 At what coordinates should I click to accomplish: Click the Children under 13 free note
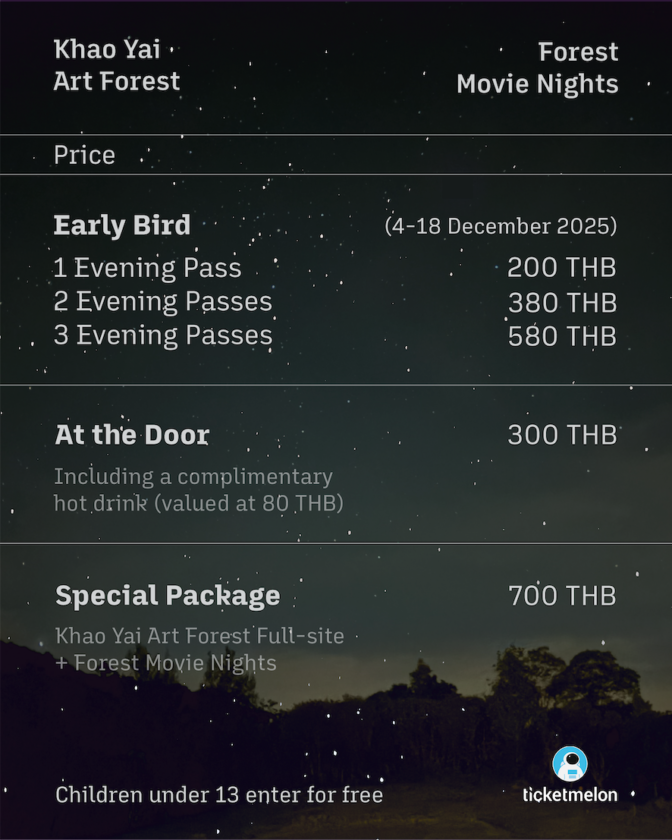point(219,795)
